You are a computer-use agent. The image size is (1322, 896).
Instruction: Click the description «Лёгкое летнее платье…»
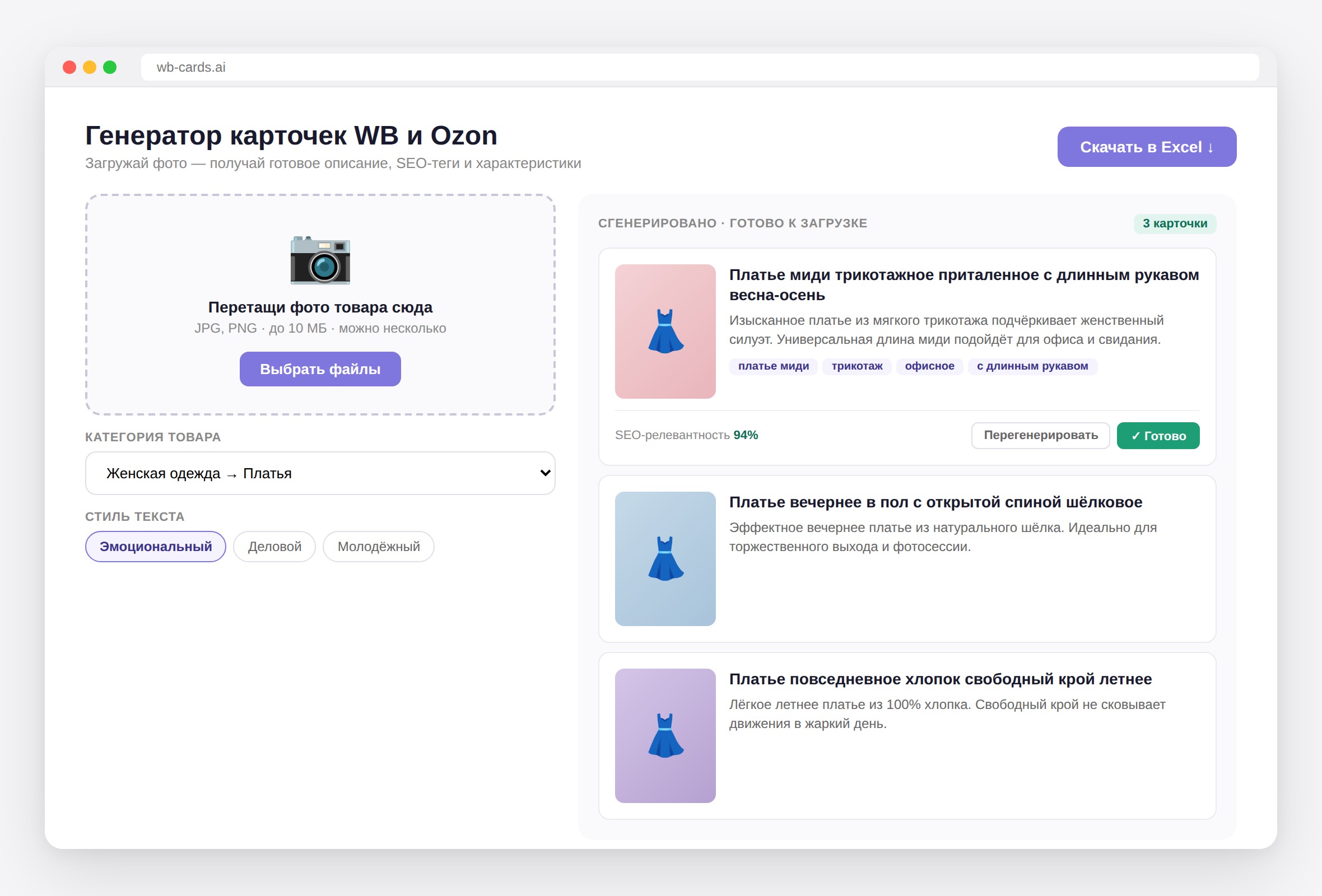[x=947, y=714]
